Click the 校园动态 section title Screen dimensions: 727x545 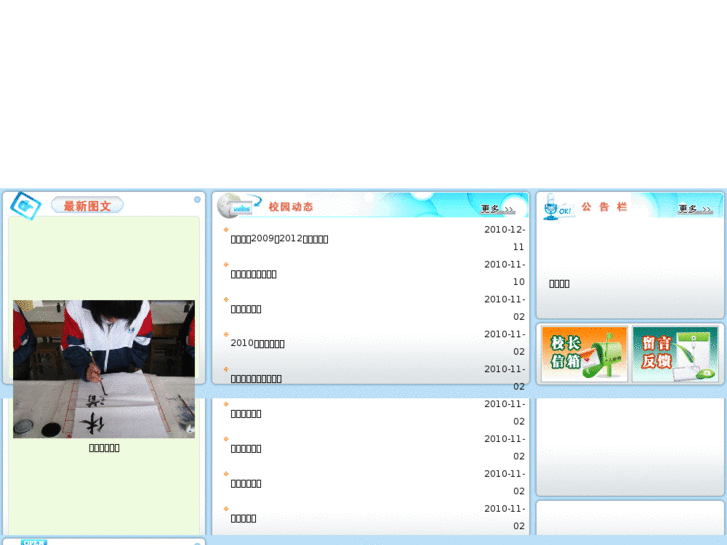(291, 207)
